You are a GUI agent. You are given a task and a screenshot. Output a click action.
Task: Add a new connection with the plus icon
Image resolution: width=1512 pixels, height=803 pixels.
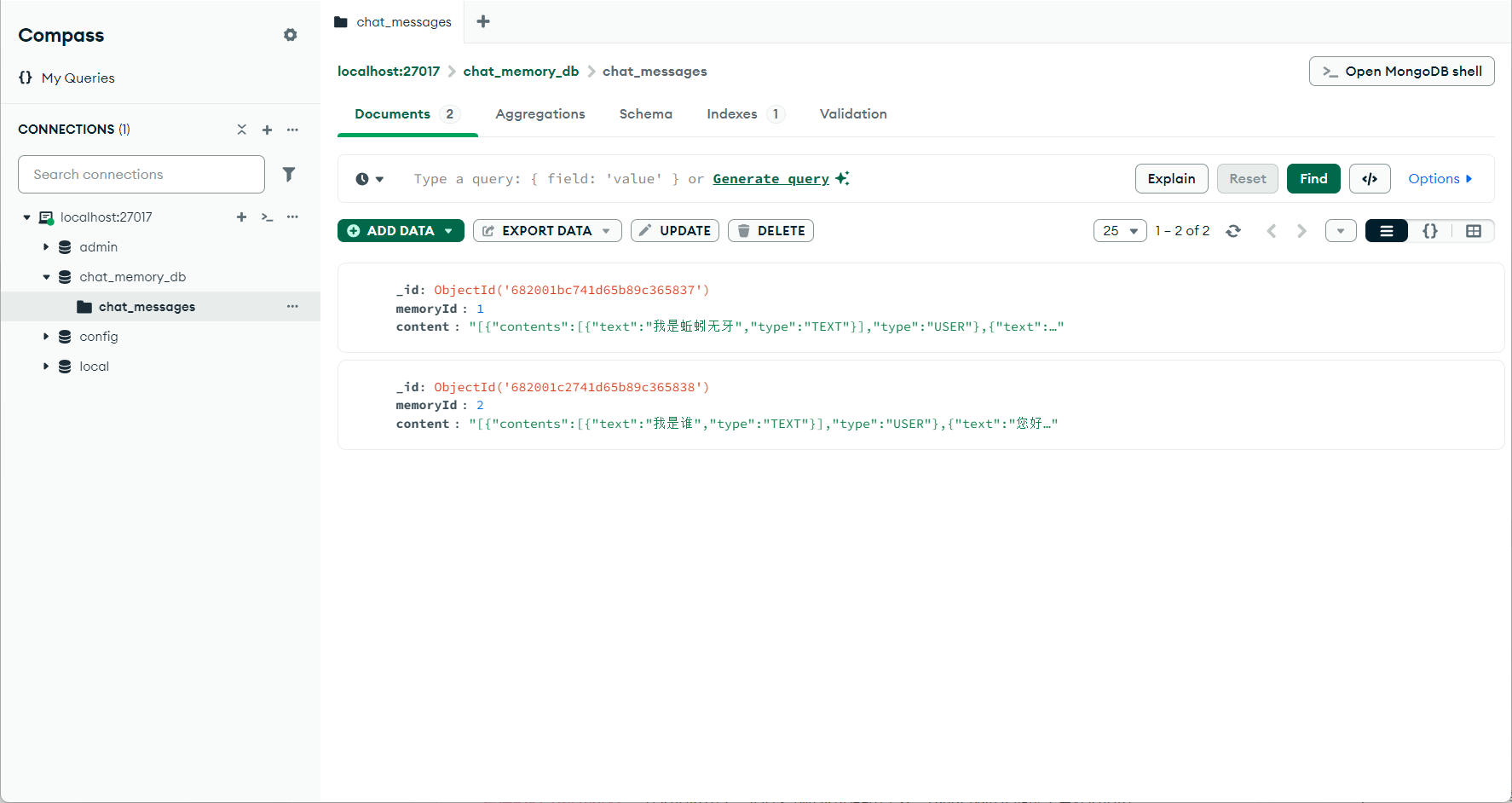[267, 130]
